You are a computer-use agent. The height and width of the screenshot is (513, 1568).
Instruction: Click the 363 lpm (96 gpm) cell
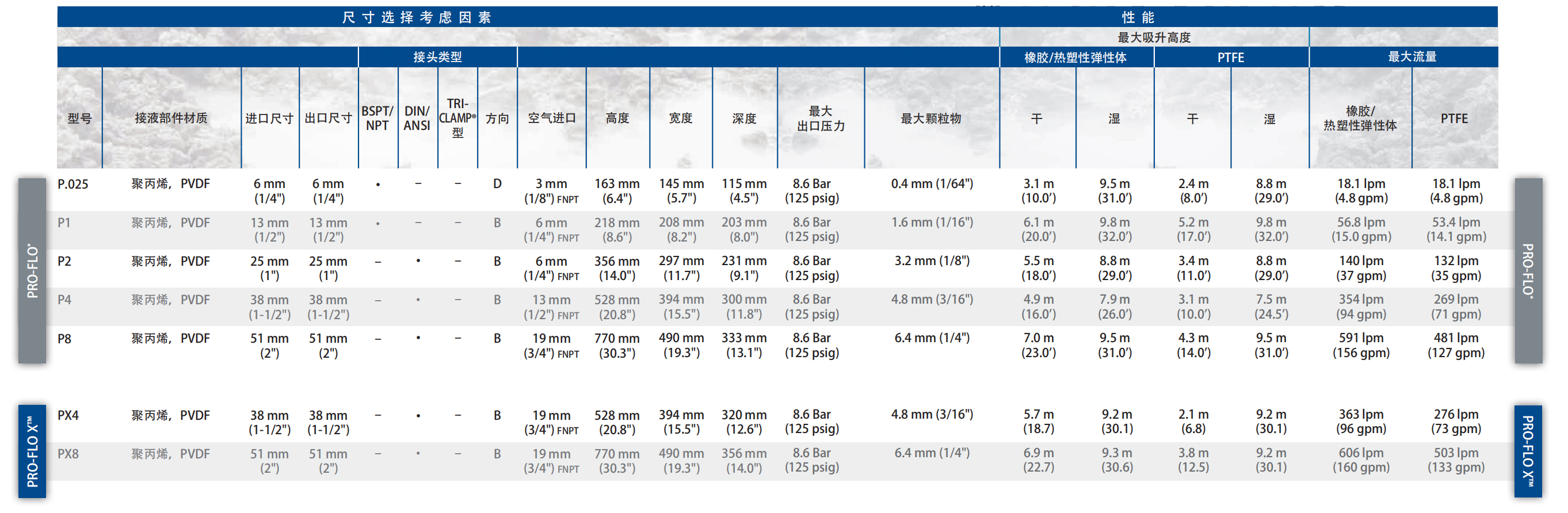pyautogui.click(x=1361, y=421)
